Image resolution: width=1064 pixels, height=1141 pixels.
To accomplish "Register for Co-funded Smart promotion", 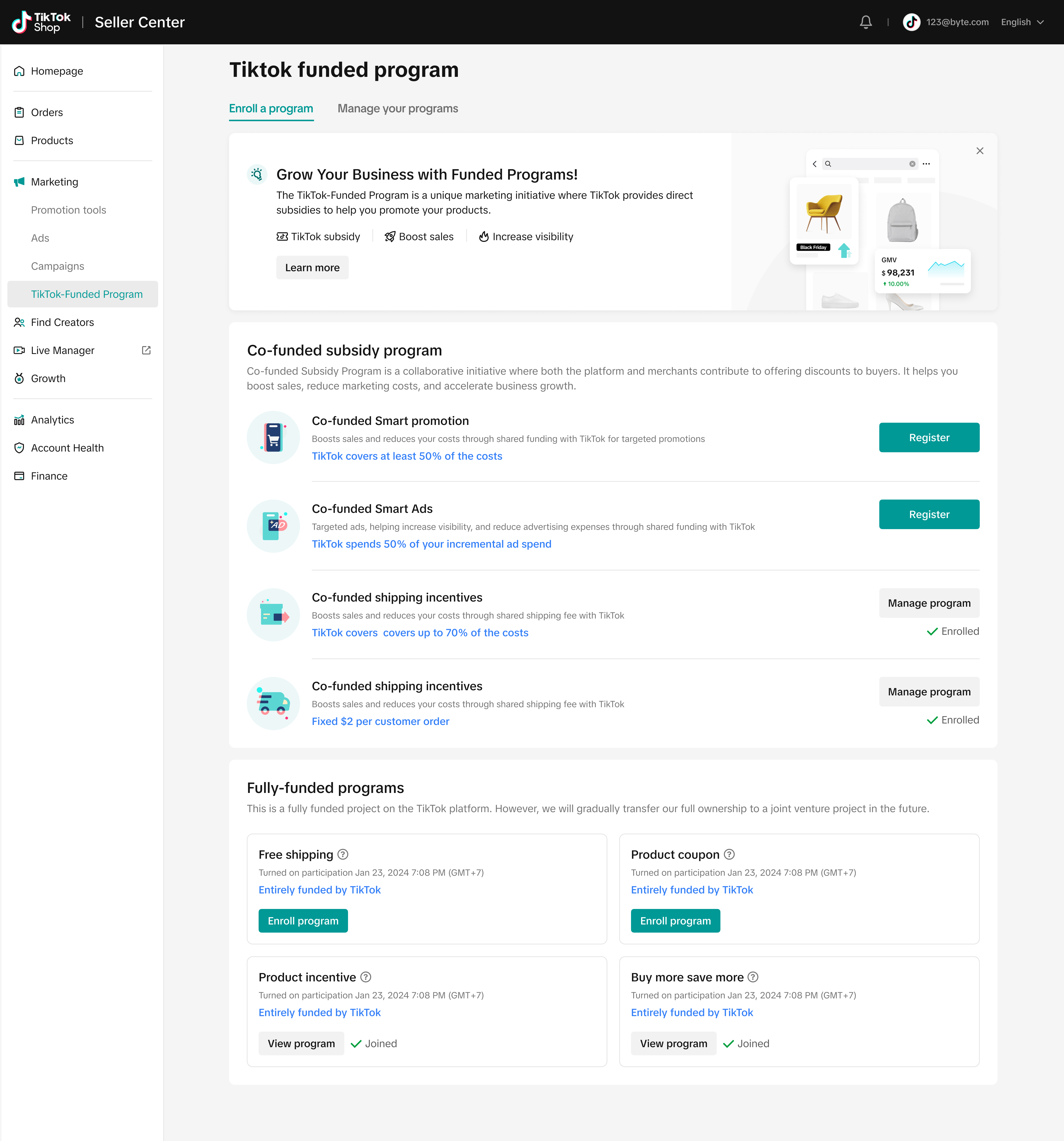I will click(929, 437).
